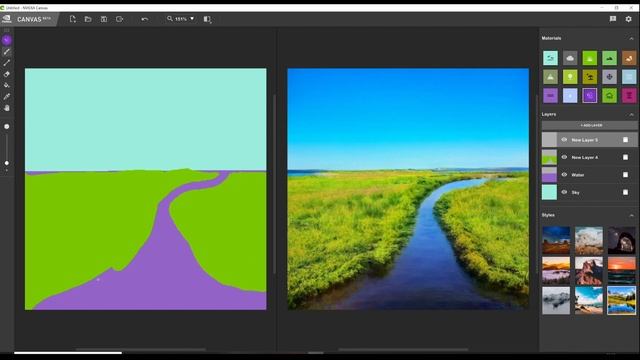640x360 pixels.
Task: Hide the Sky layer
Action: 564,192
